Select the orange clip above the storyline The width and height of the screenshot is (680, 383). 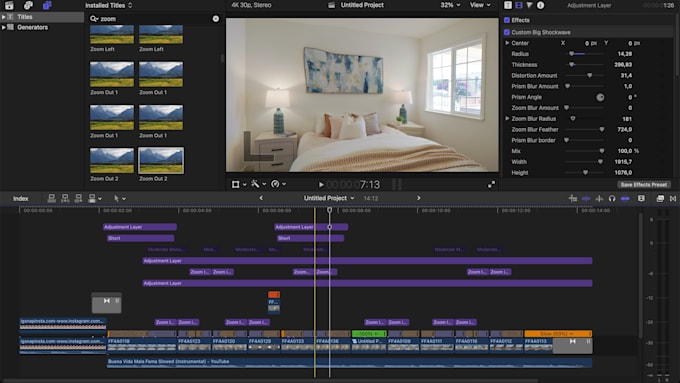tap(274, 295)
